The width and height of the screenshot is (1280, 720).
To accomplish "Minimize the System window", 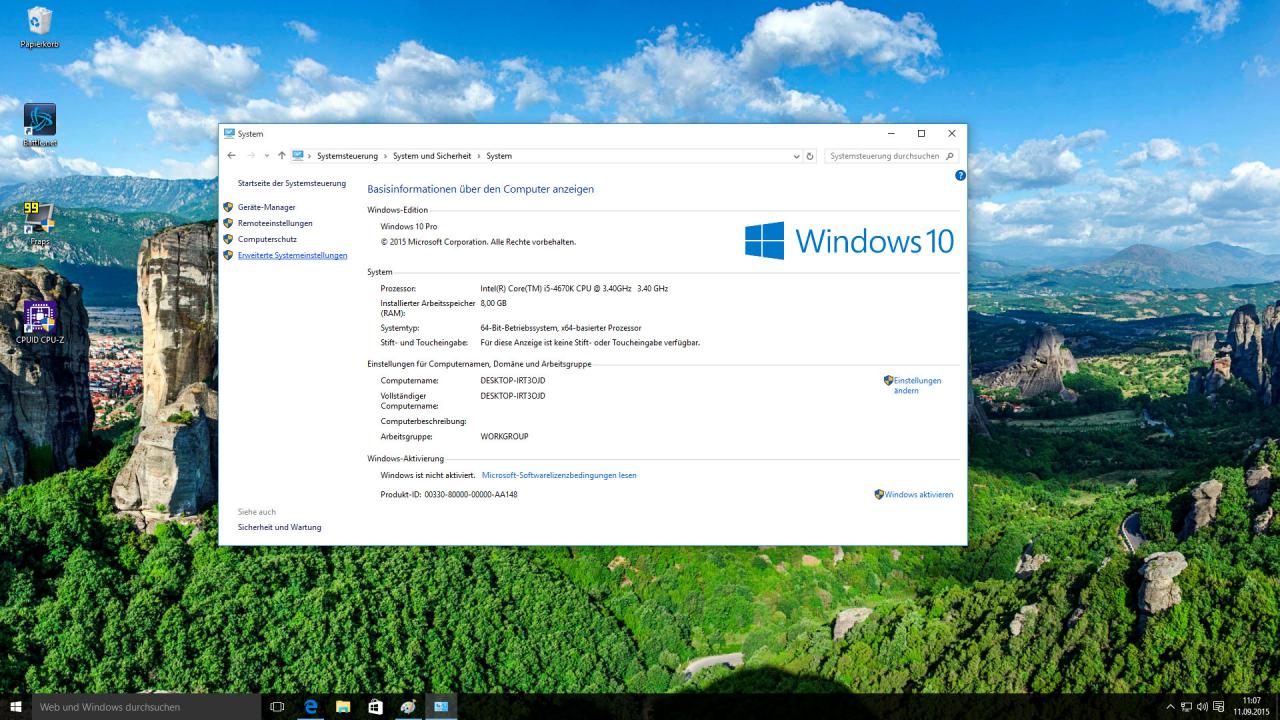I will (x=890, y=133).
